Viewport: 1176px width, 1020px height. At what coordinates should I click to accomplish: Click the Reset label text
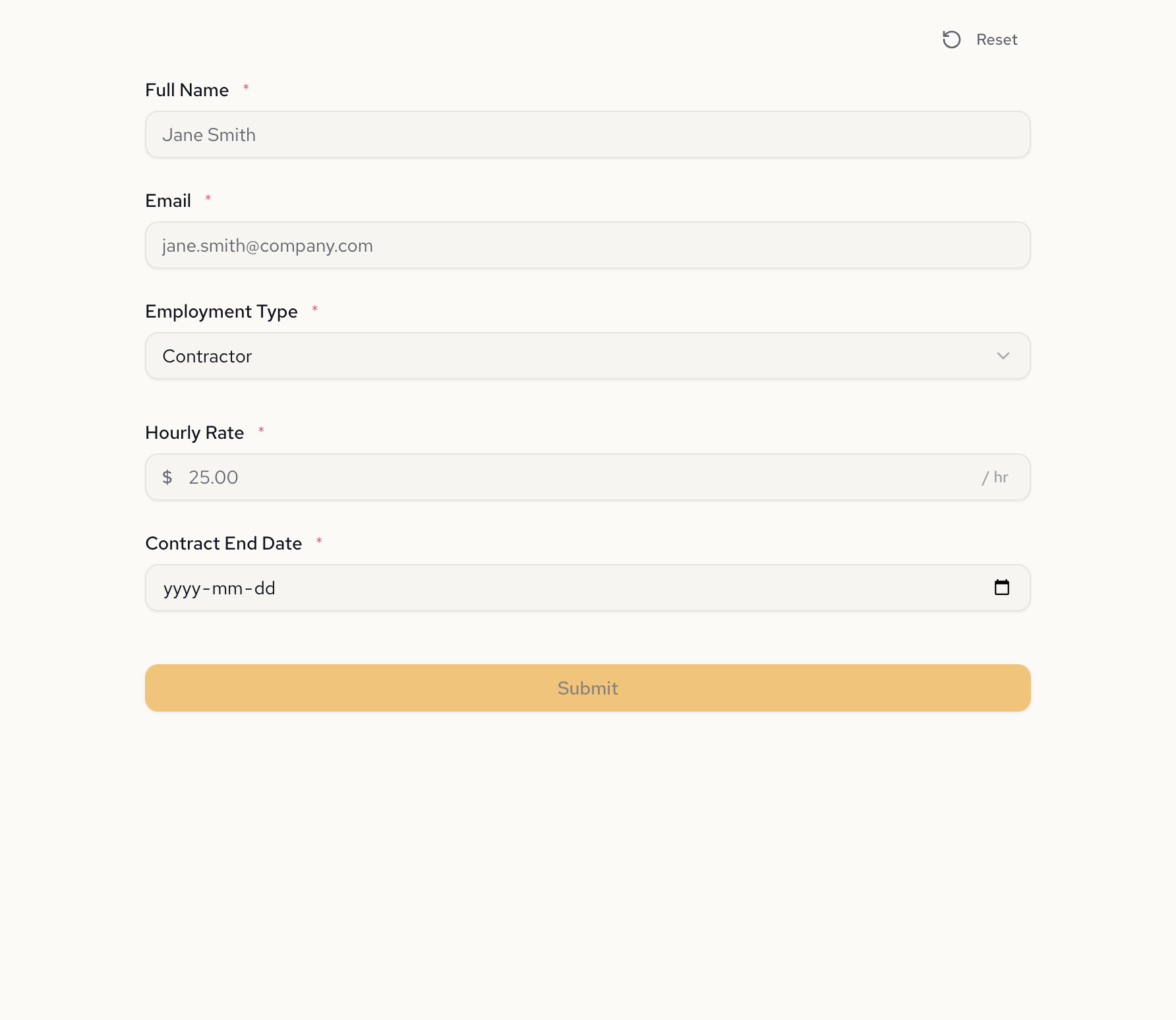click(997, 40)
